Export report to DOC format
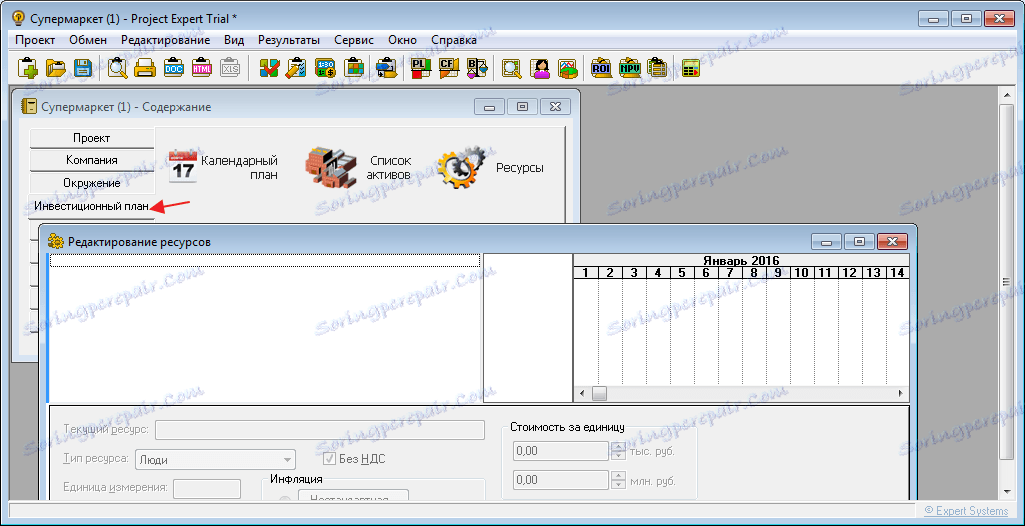 [x=173, y=69]
